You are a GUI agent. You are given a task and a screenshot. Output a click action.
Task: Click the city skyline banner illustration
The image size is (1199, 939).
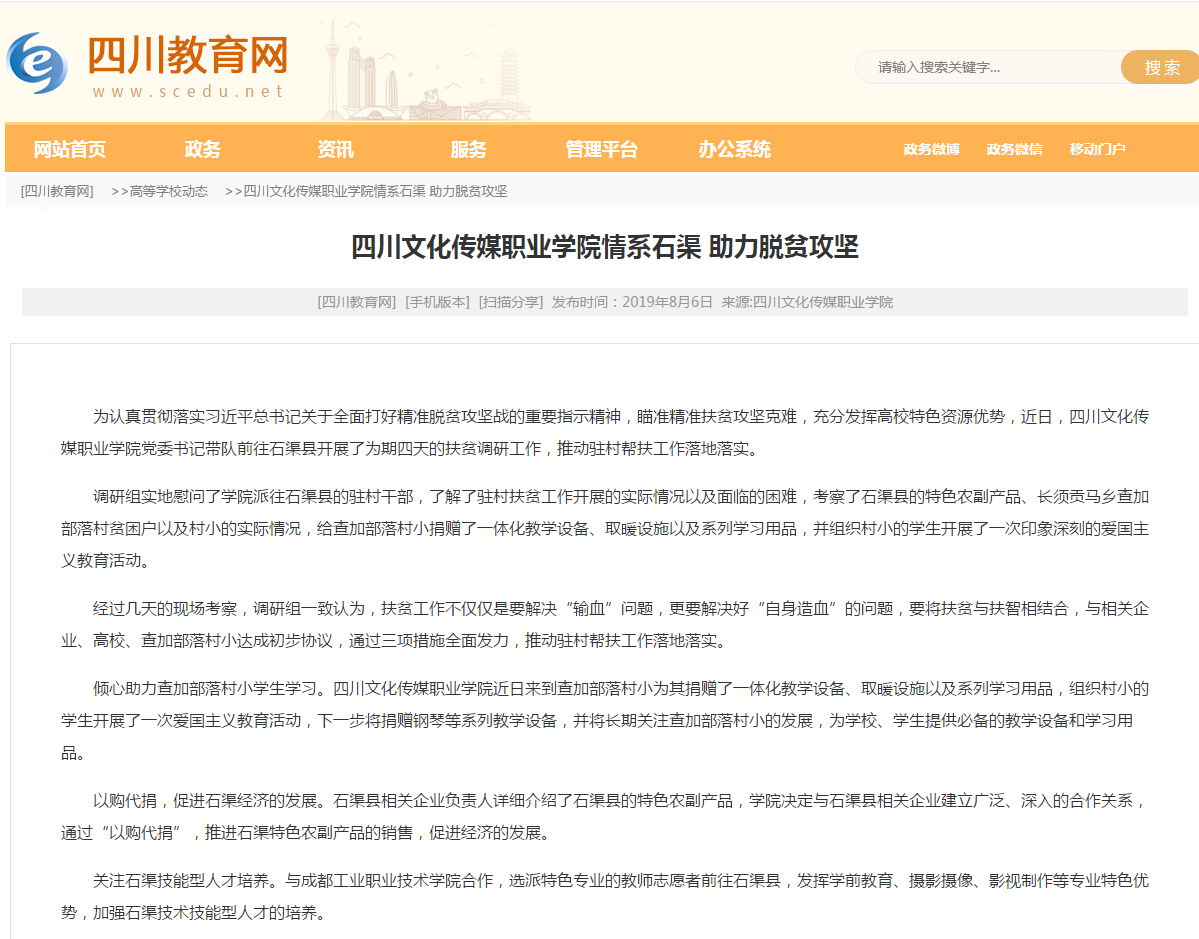point(425,71)
